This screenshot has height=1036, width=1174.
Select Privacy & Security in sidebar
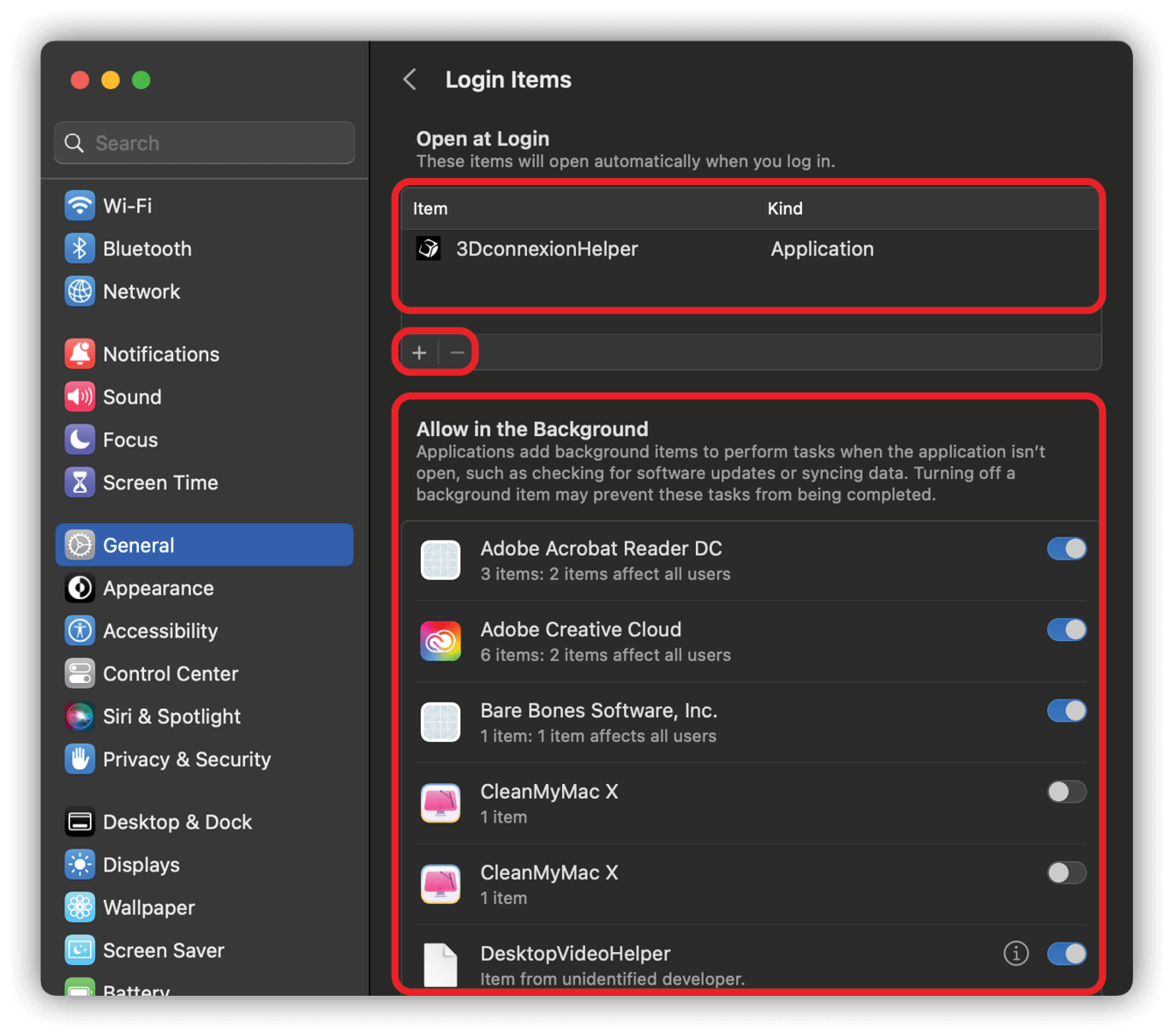tap(204, 759)
